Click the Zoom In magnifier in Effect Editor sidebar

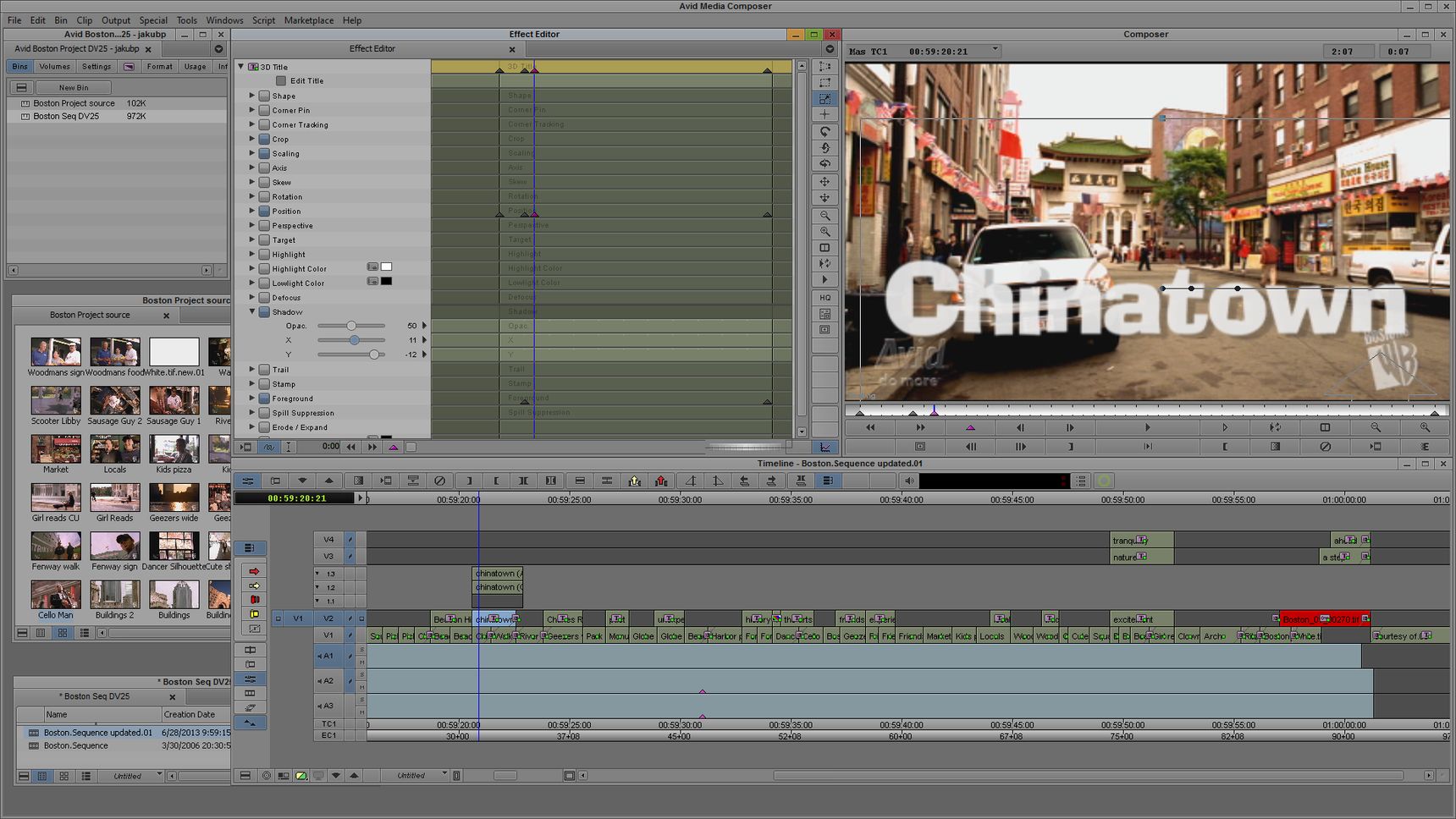click(x=825, y=231)
